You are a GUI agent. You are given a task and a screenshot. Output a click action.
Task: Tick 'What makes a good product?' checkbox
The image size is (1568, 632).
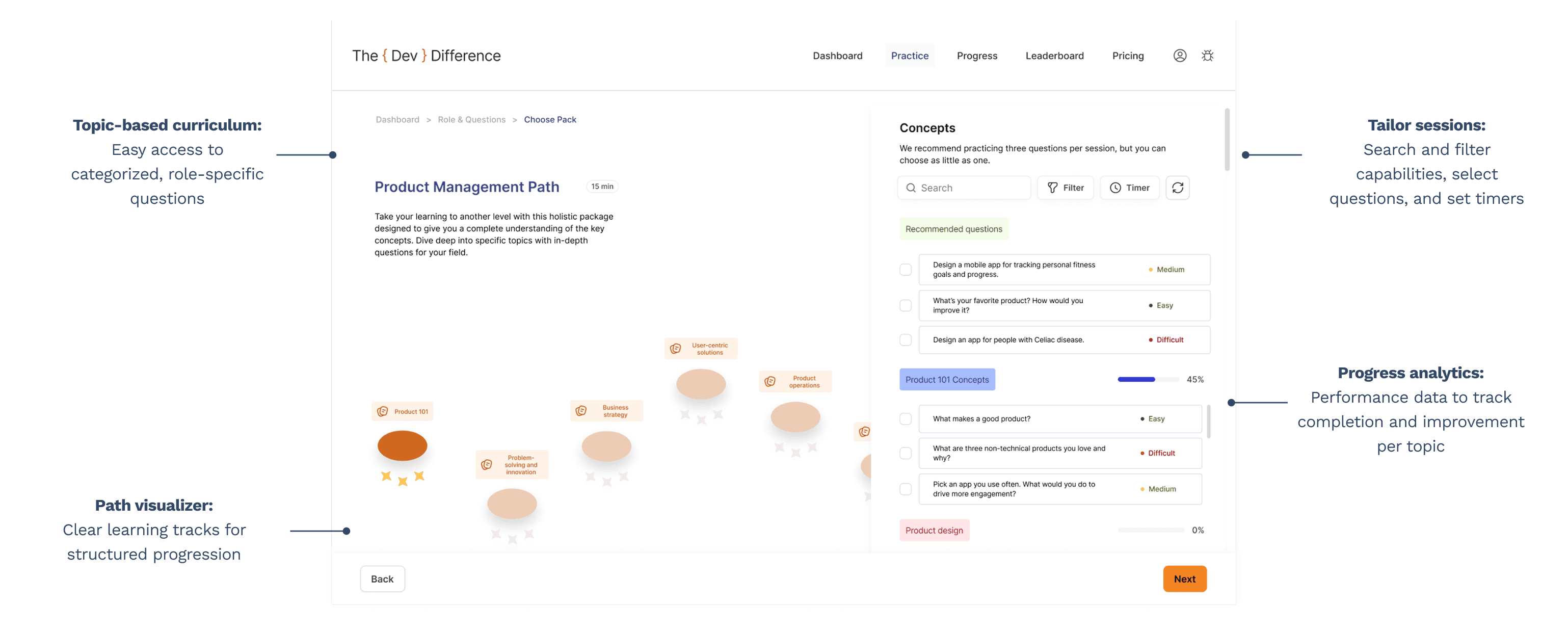pyautogui.click(x=905, y=419)
